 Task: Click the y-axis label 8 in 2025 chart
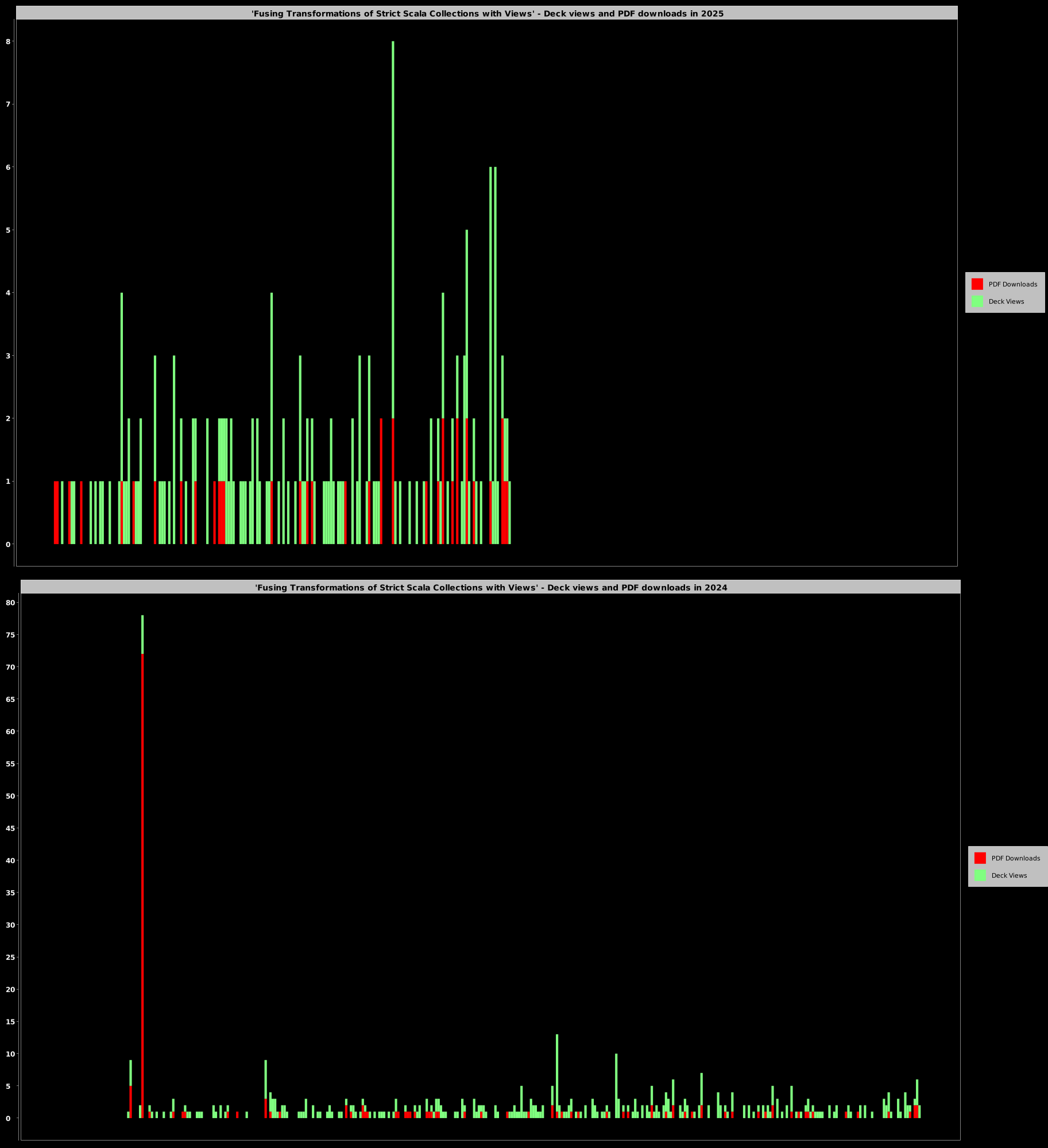[8, 41]
